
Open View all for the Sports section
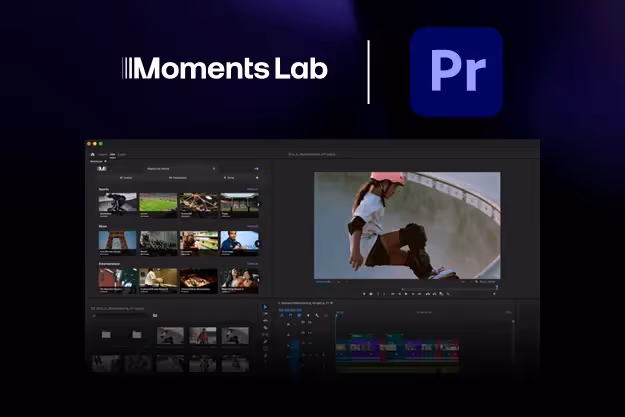pos(253,189)
